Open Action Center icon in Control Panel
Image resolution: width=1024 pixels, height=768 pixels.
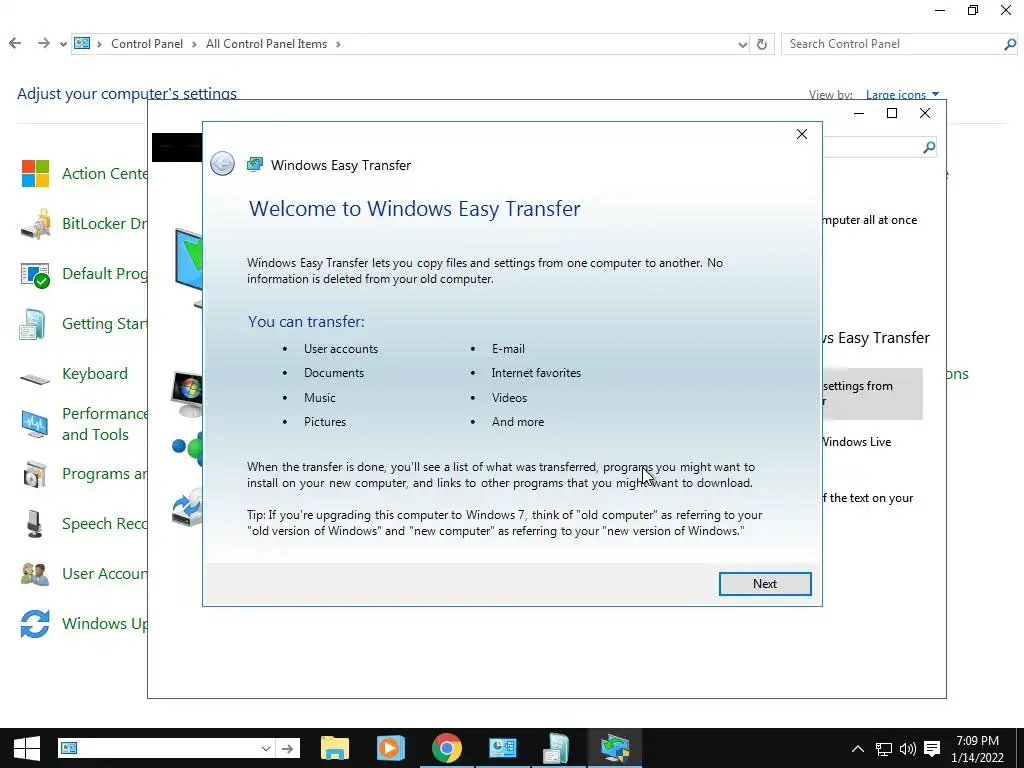pos(35,174)
